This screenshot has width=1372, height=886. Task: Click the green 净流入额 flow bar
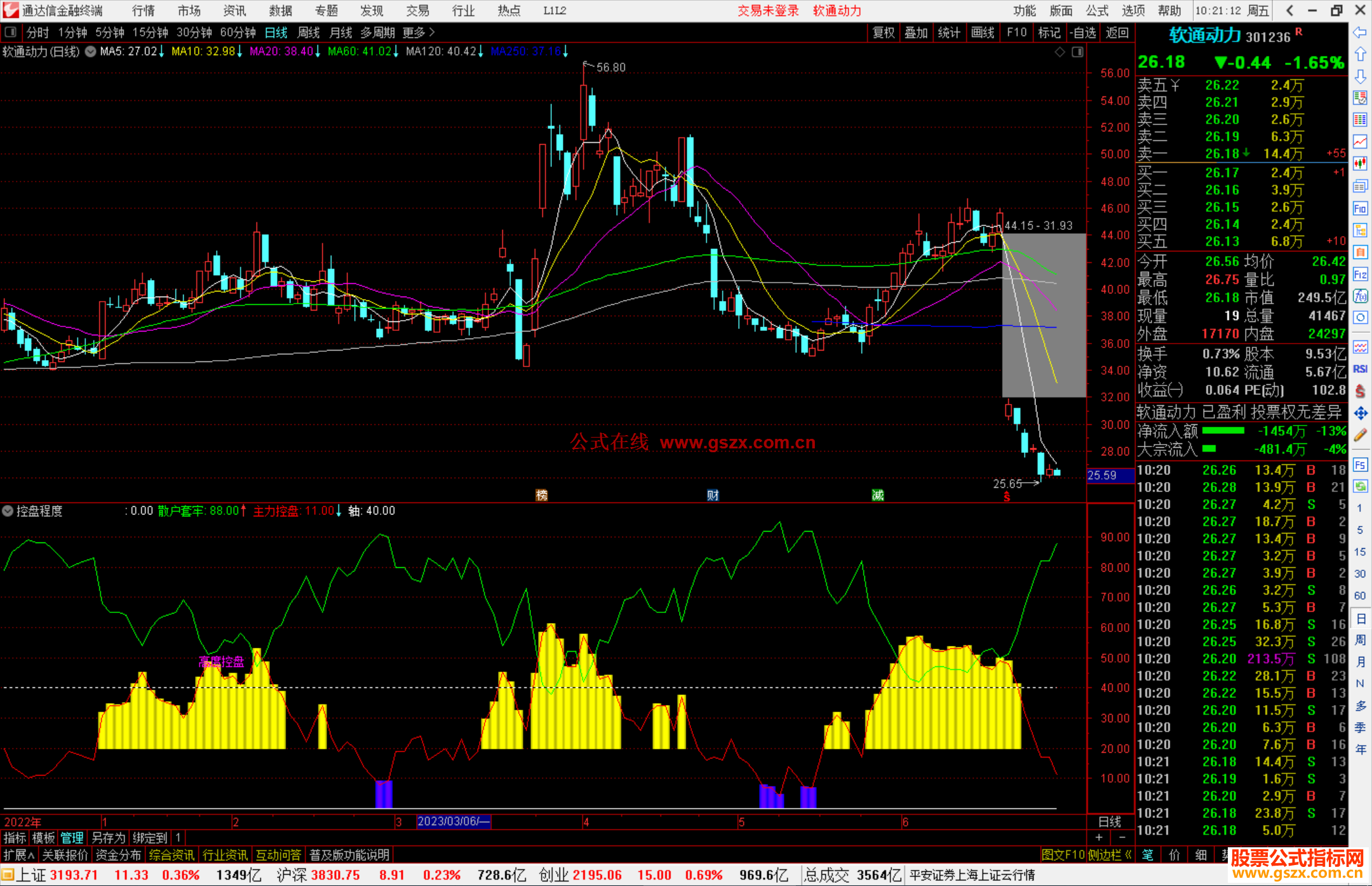[x=1223, y=431]
